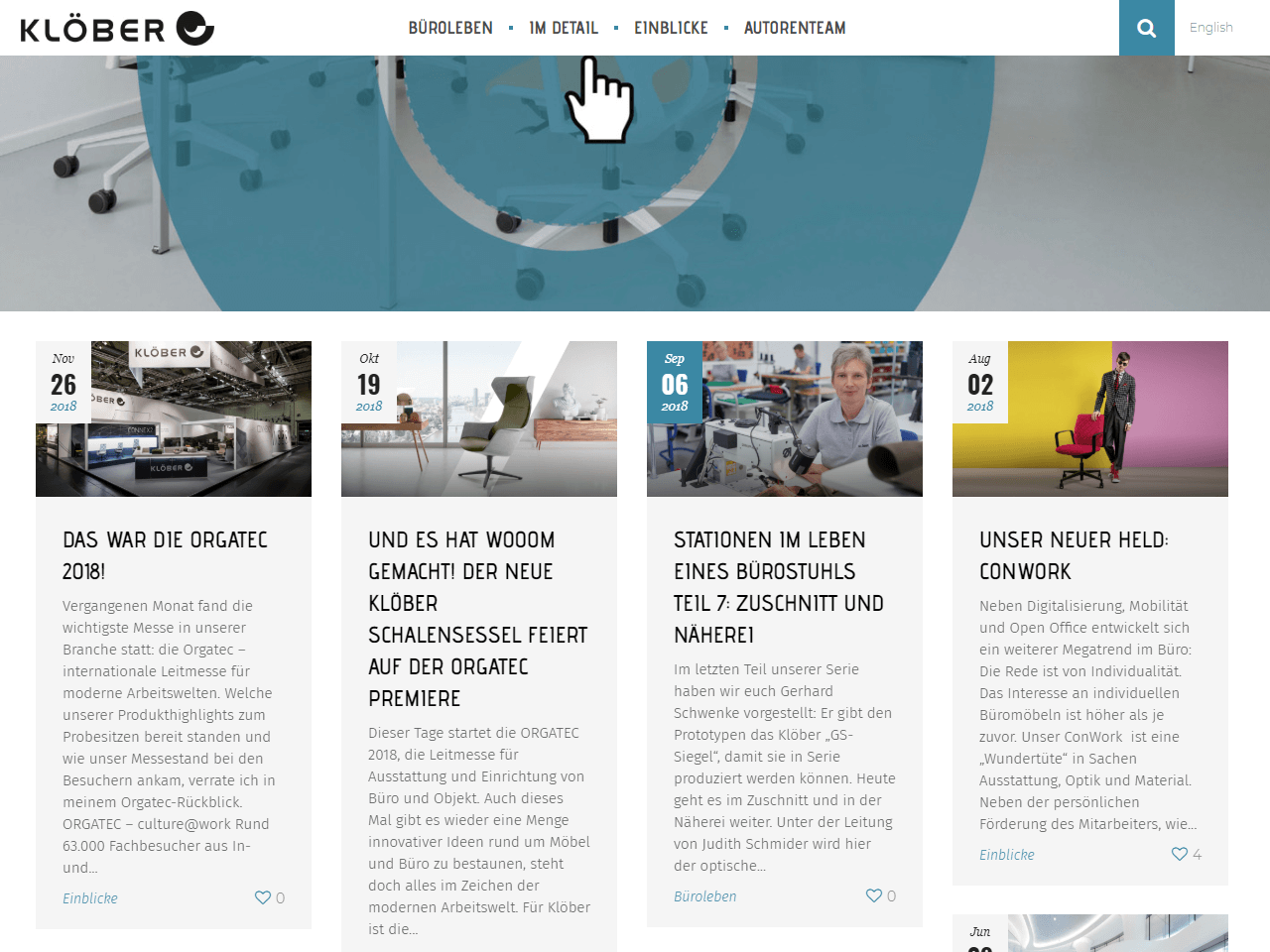Screen dimensions: 1270x952
Task: Open Büroleben category under Zuschnitt article
Action: coord(705,896)
